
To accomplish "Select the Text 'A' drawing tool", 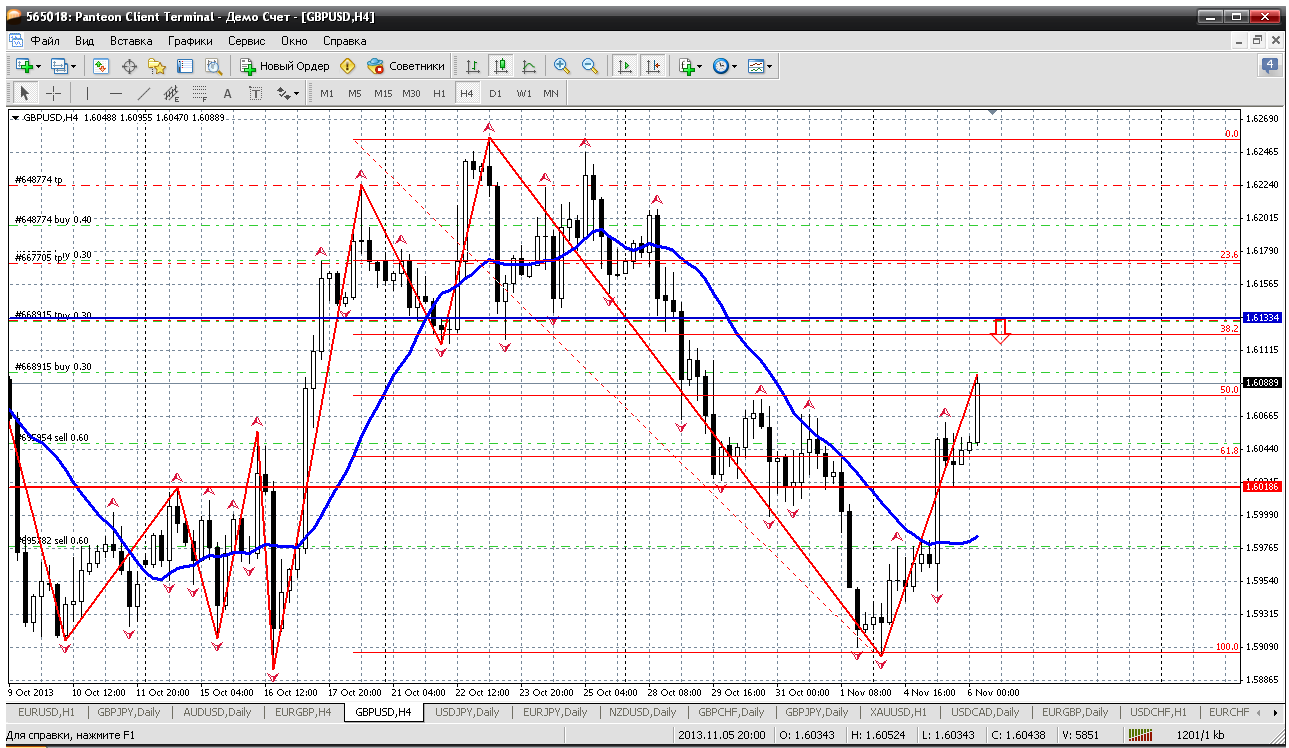I will pyautogui.click(x=228, y=93).
